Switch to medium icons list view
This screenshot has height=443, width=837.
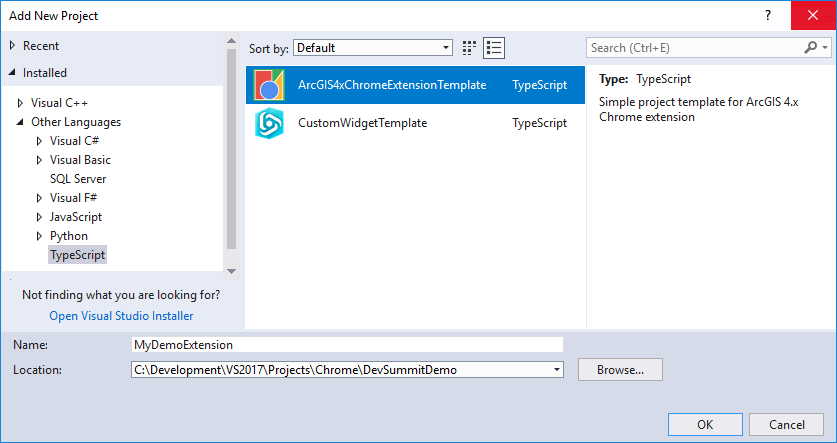[x=494, y=48]
